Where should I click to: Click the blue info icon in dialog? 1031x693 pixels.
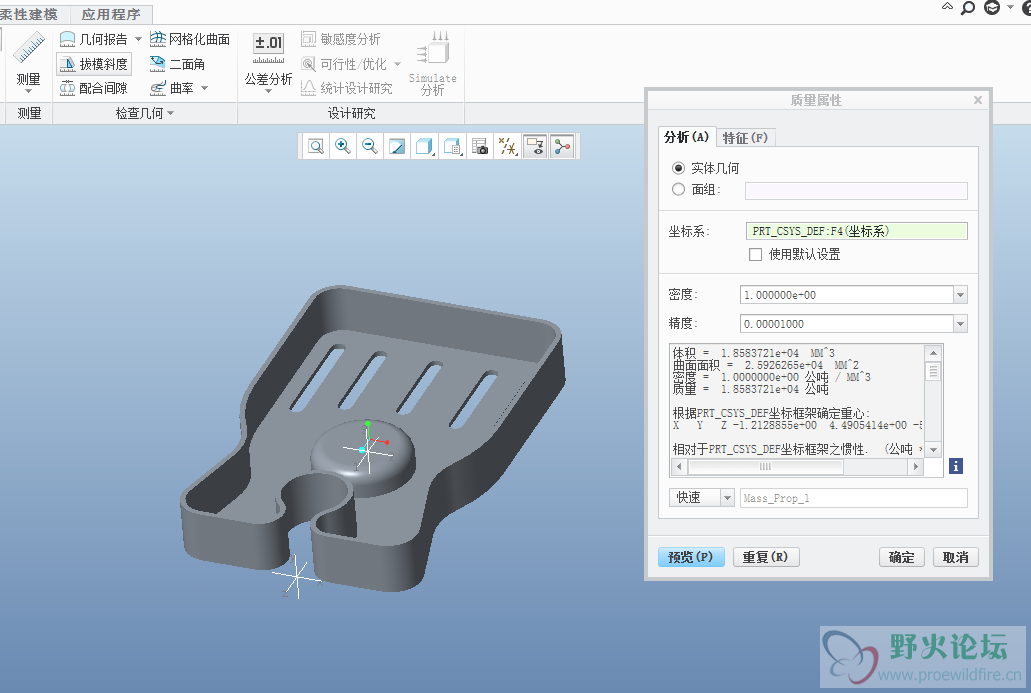pos(956,466)
